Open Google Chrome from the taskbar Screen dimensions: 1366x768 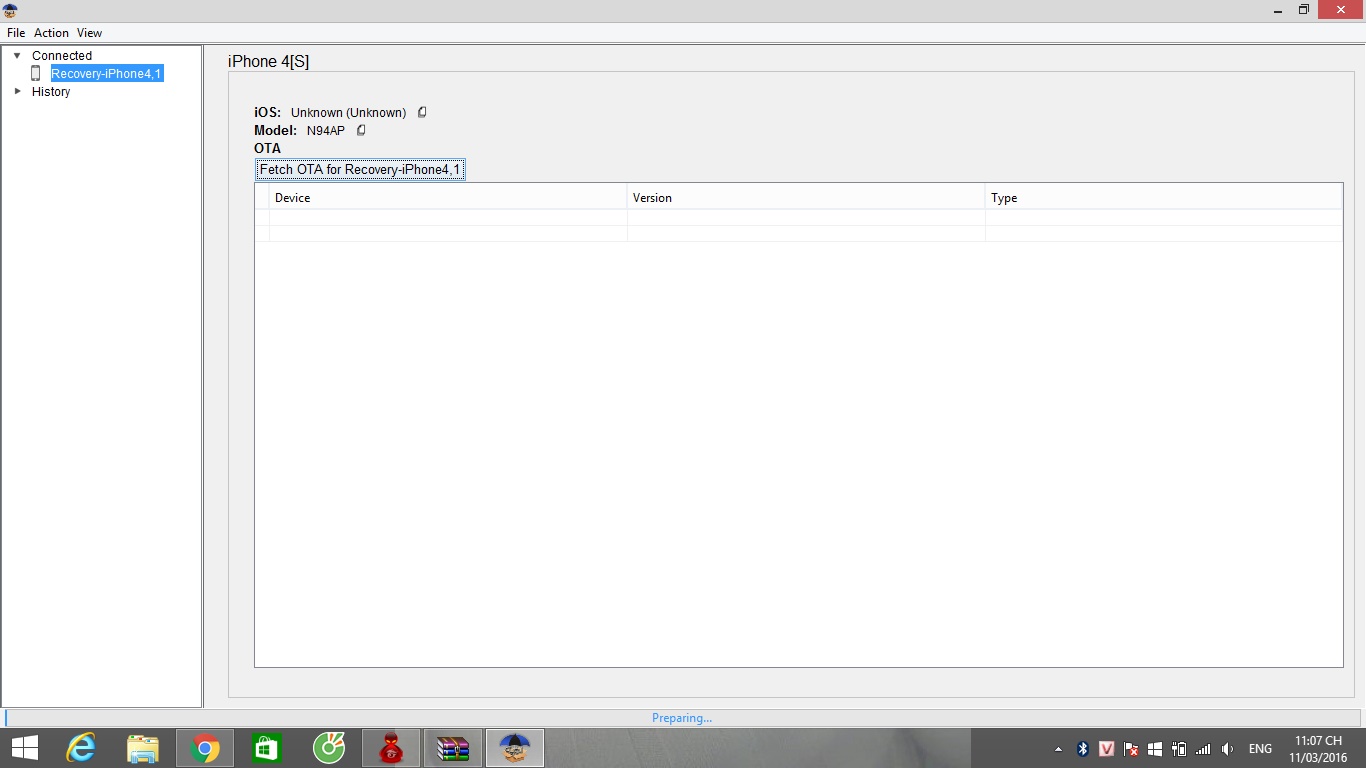[205, 748]
